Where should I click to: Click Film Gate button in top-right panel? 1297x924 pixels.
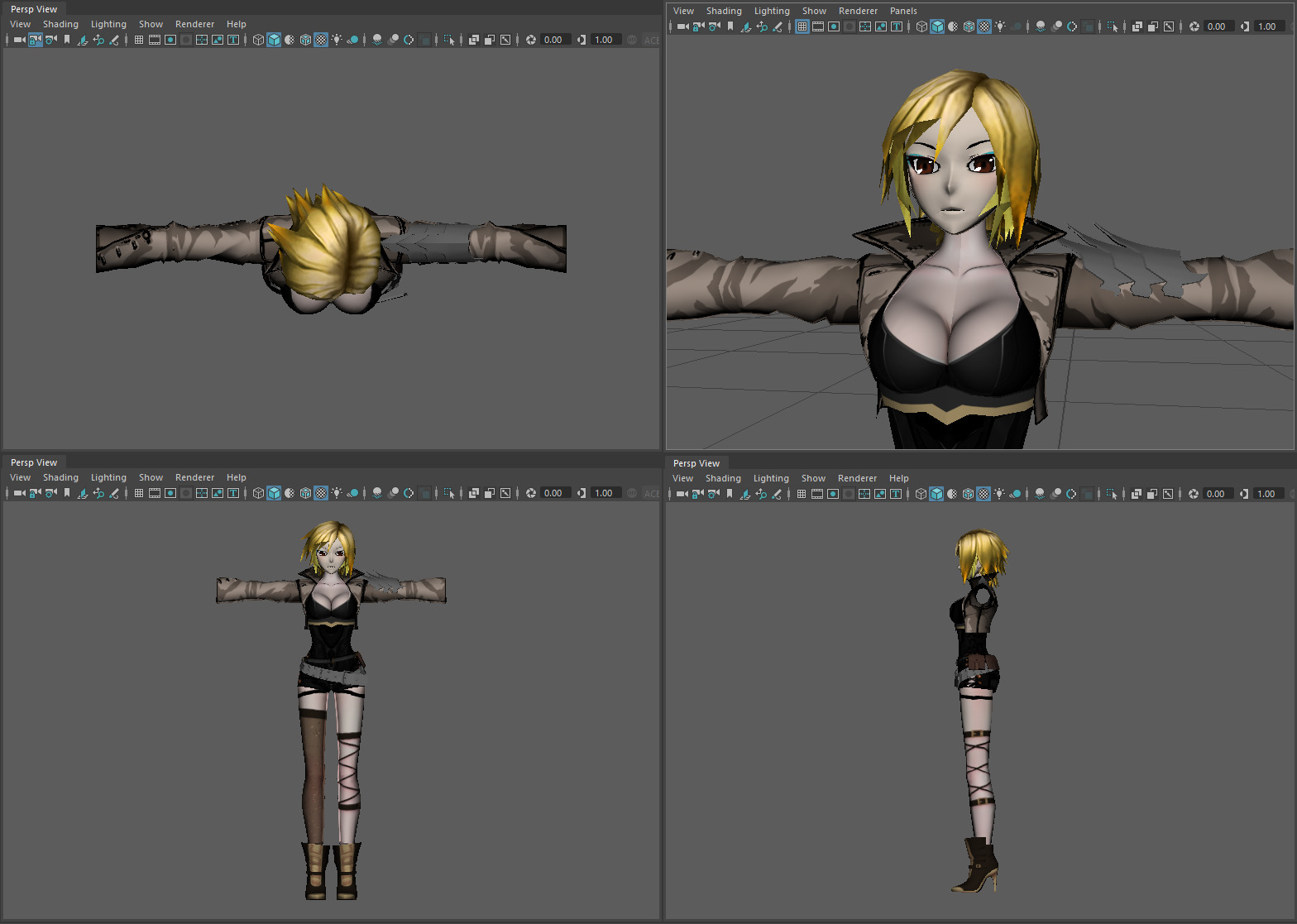818,26
